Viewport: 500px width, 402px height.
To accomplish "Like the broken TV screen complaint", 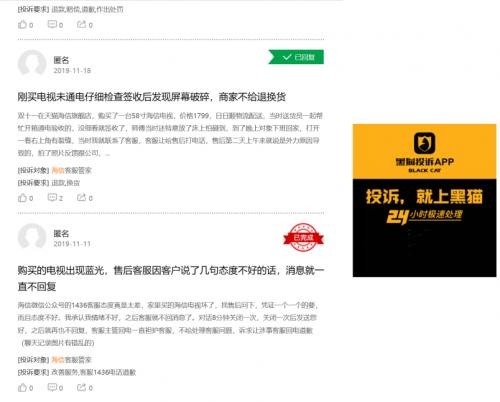I will pyautogui.click(x=26, y=198).
